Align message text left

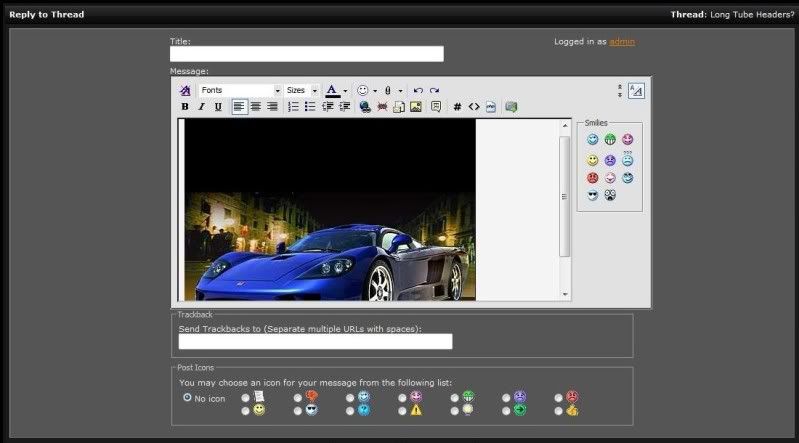[239, 107]
